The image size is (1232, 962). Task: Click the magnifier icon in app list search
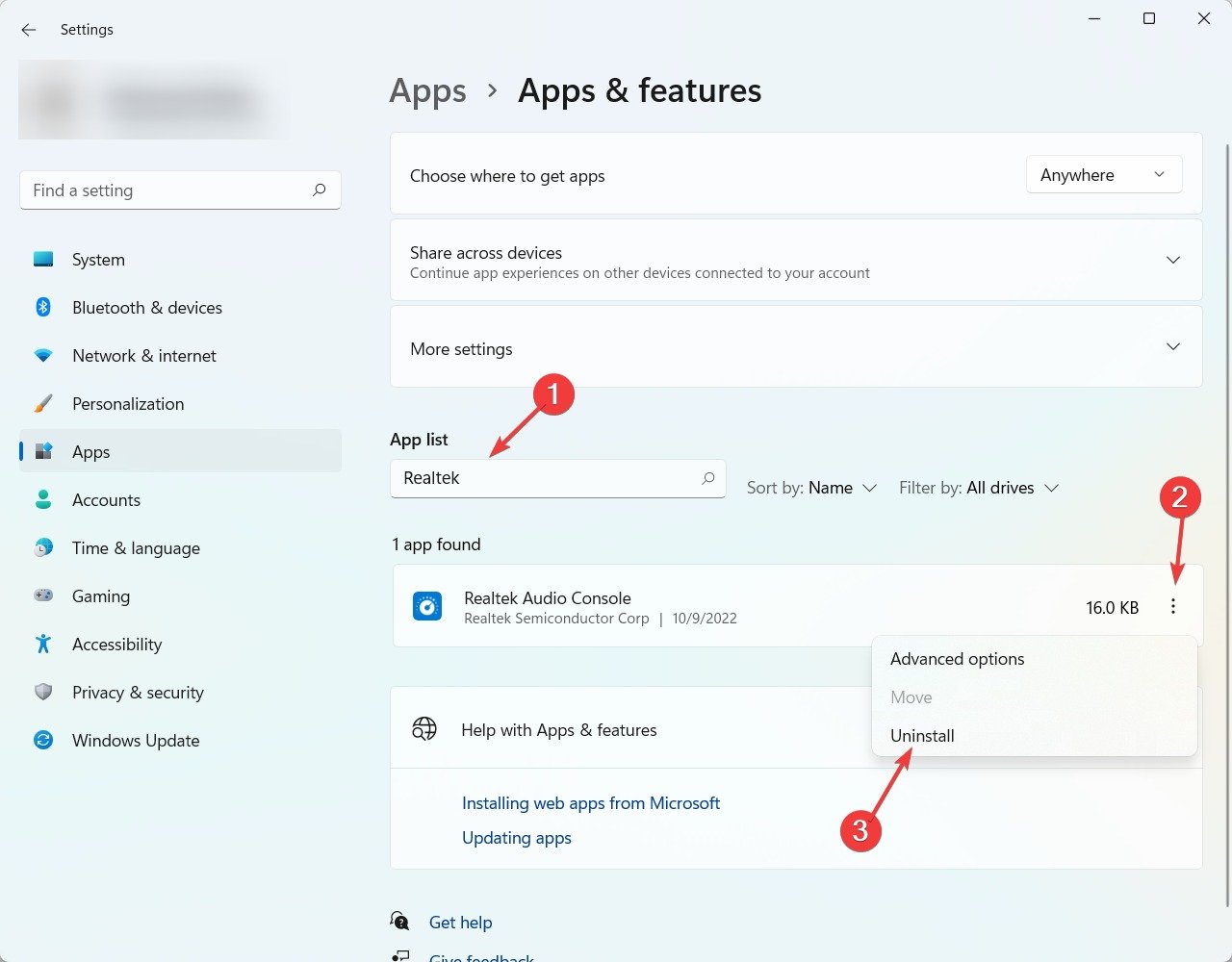pyautogui.click(x=708, y=478)
